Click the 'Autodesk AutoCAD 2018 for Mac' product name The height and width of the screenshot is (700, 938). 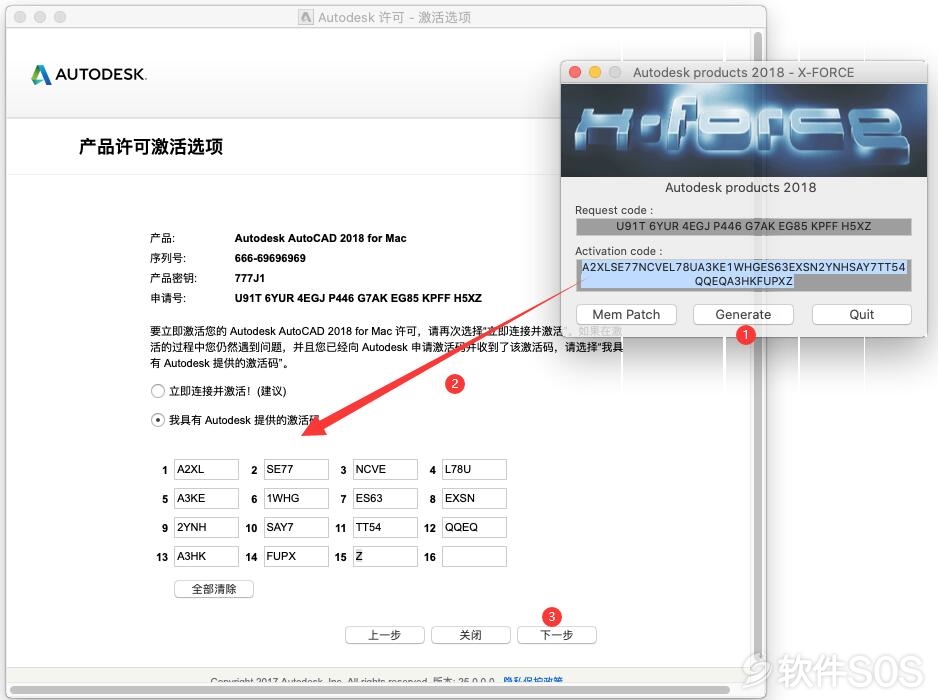coord(320,238)
